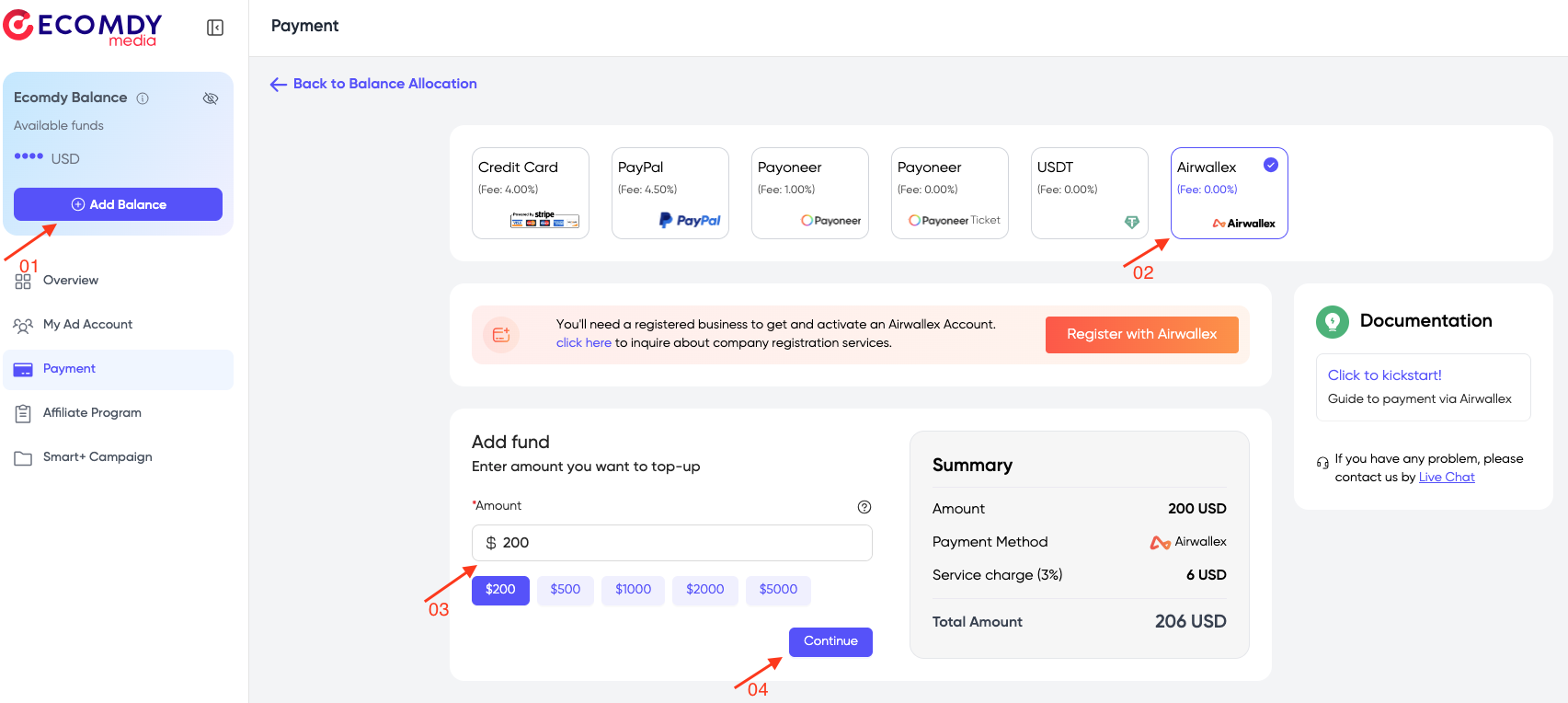Click Register with Airwallex
The height and width of the screenshot is (703, 1568).
(1141, 334)
